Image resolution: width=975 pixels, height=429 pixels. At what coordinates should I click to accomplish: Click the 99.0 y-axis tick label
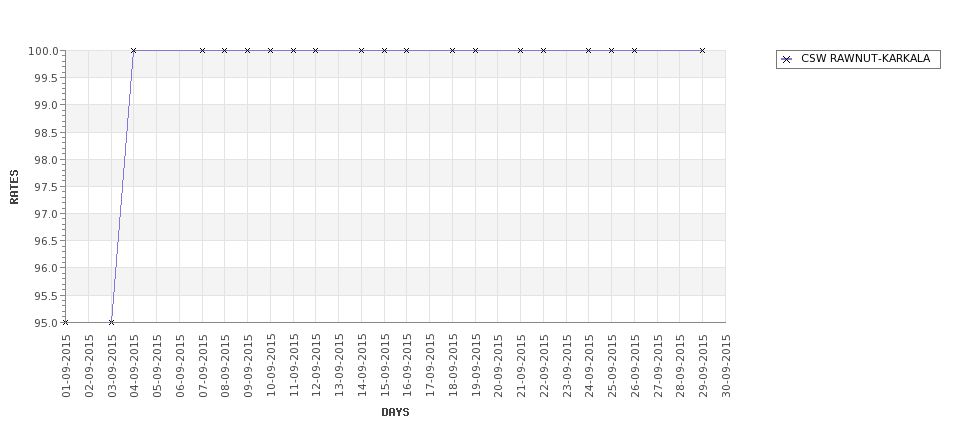[47, 105]
